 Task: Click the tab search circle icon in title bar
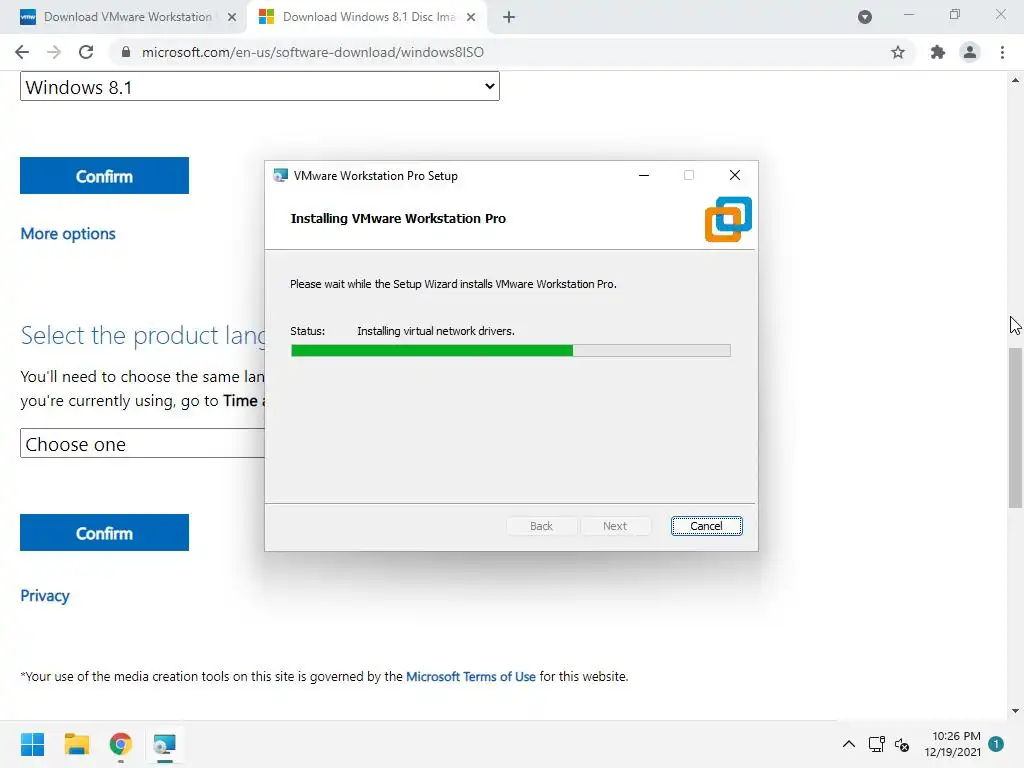click(865, 17)
